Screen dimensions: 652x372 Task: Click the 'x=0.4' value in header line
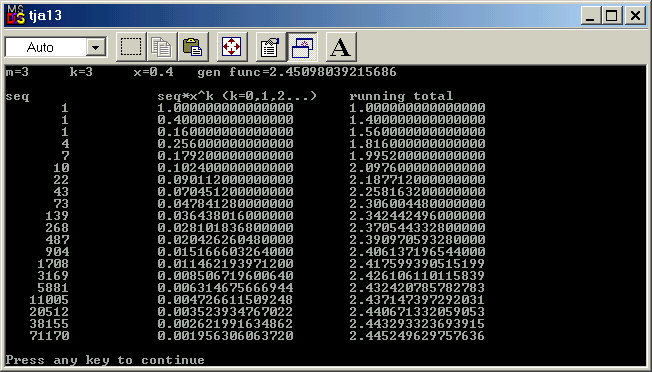(153, 72)
